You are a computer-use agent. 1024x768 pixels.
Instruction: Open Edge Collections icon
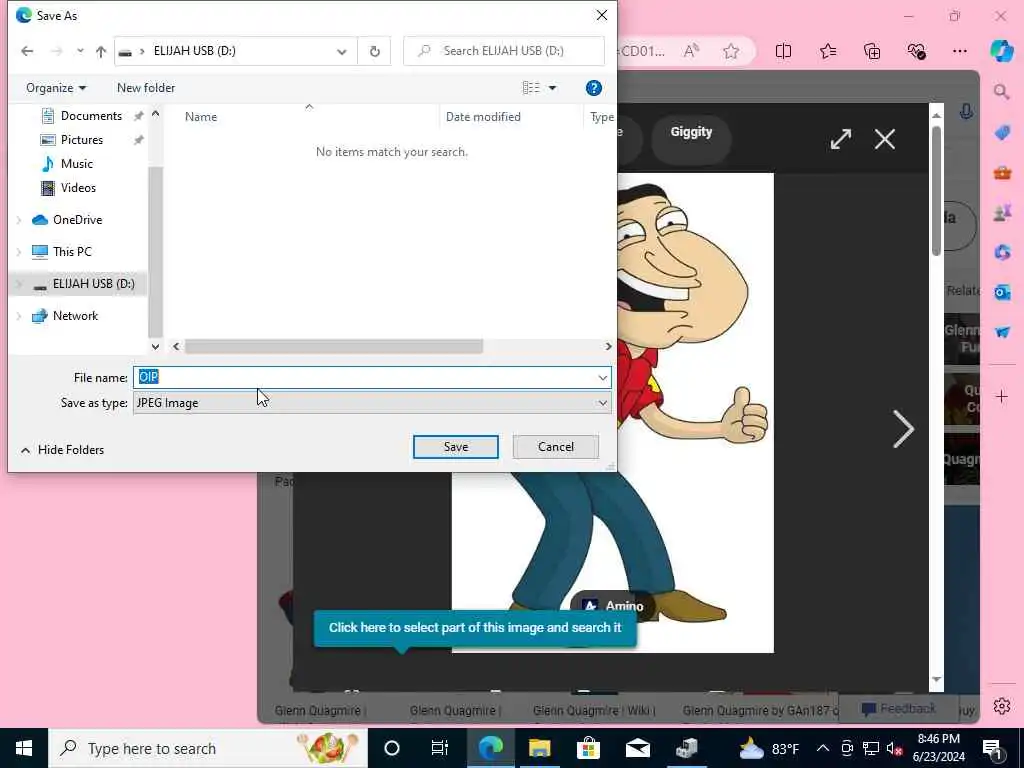click(872, 51)
